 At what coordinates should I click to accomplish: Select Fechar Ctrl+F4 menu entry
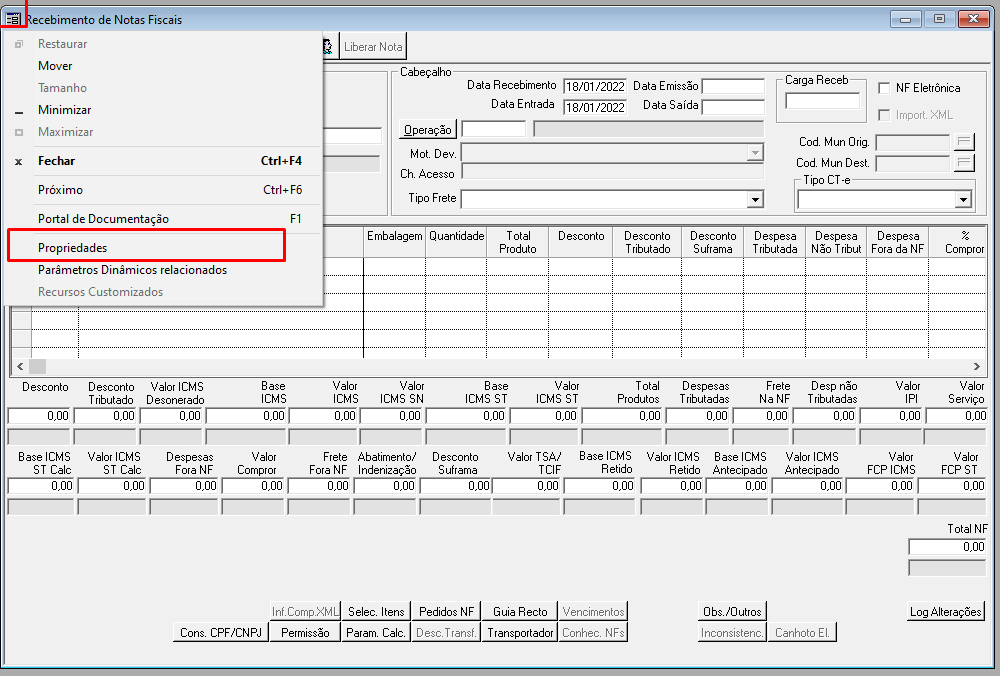[x=163, y=161]
